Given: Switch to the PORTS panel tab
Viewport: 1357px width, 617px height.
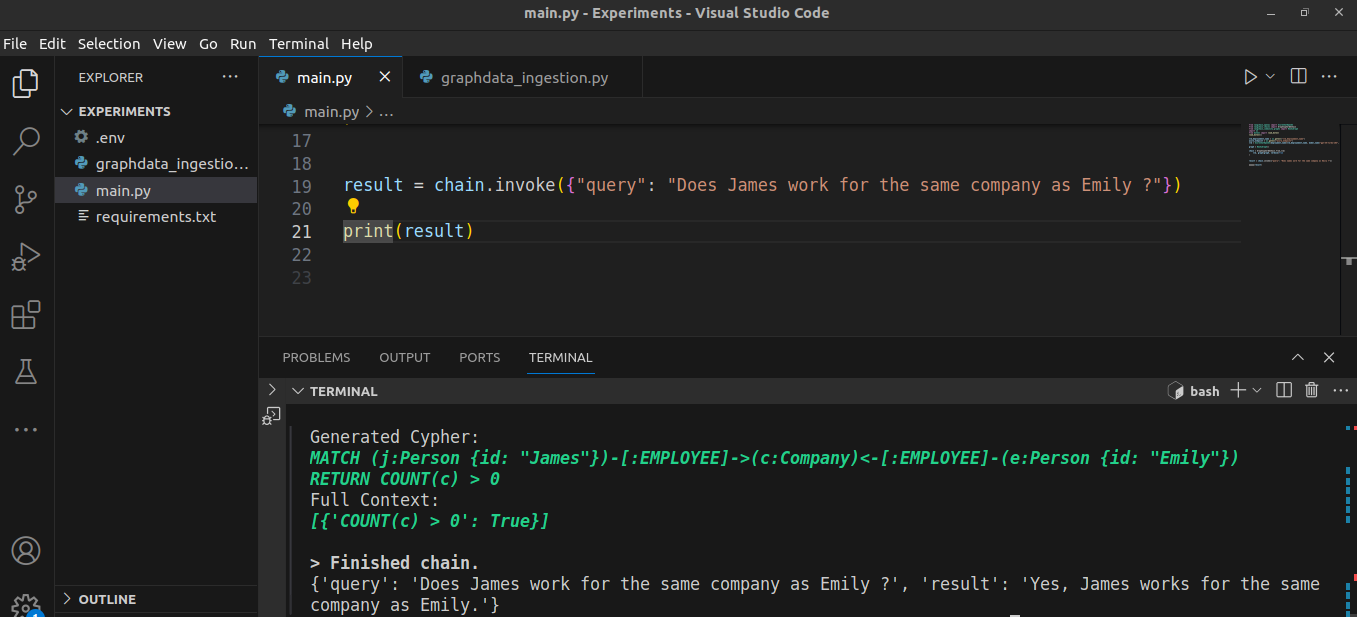Looking at the screenshot, I should point(479,357).
